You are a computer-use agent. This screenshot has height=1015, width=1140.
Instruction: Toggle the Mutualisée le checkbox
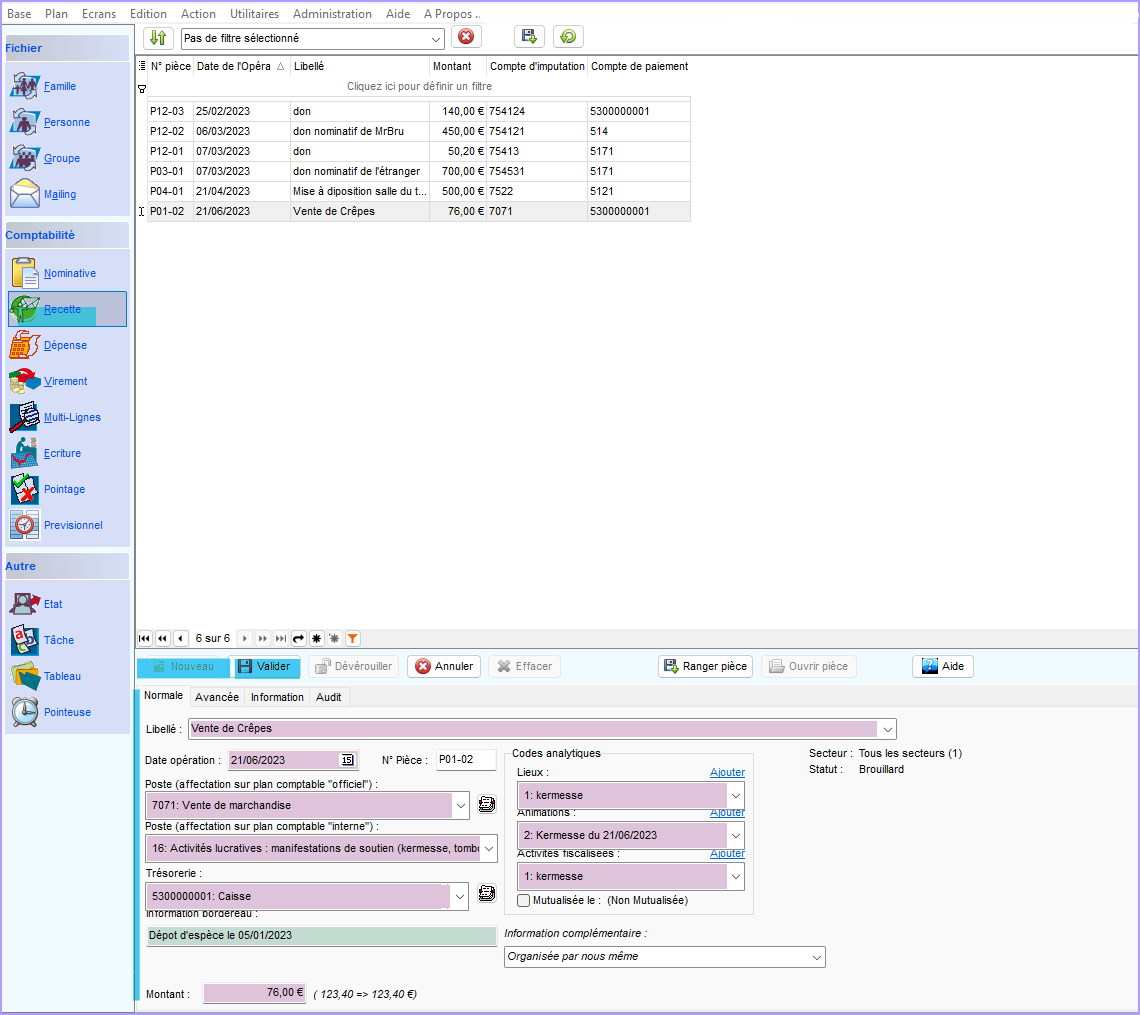(524, 900)
